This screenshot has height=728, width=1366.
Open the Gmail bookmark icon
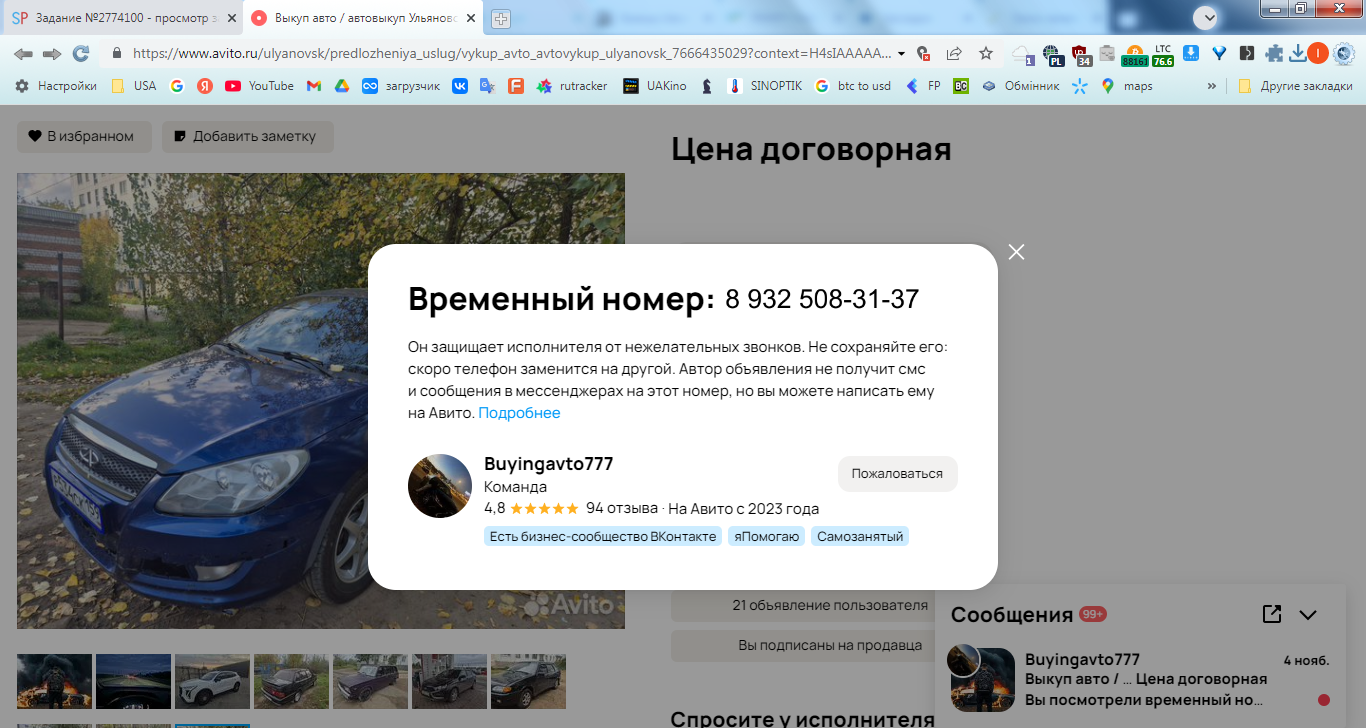coord(313,86)
